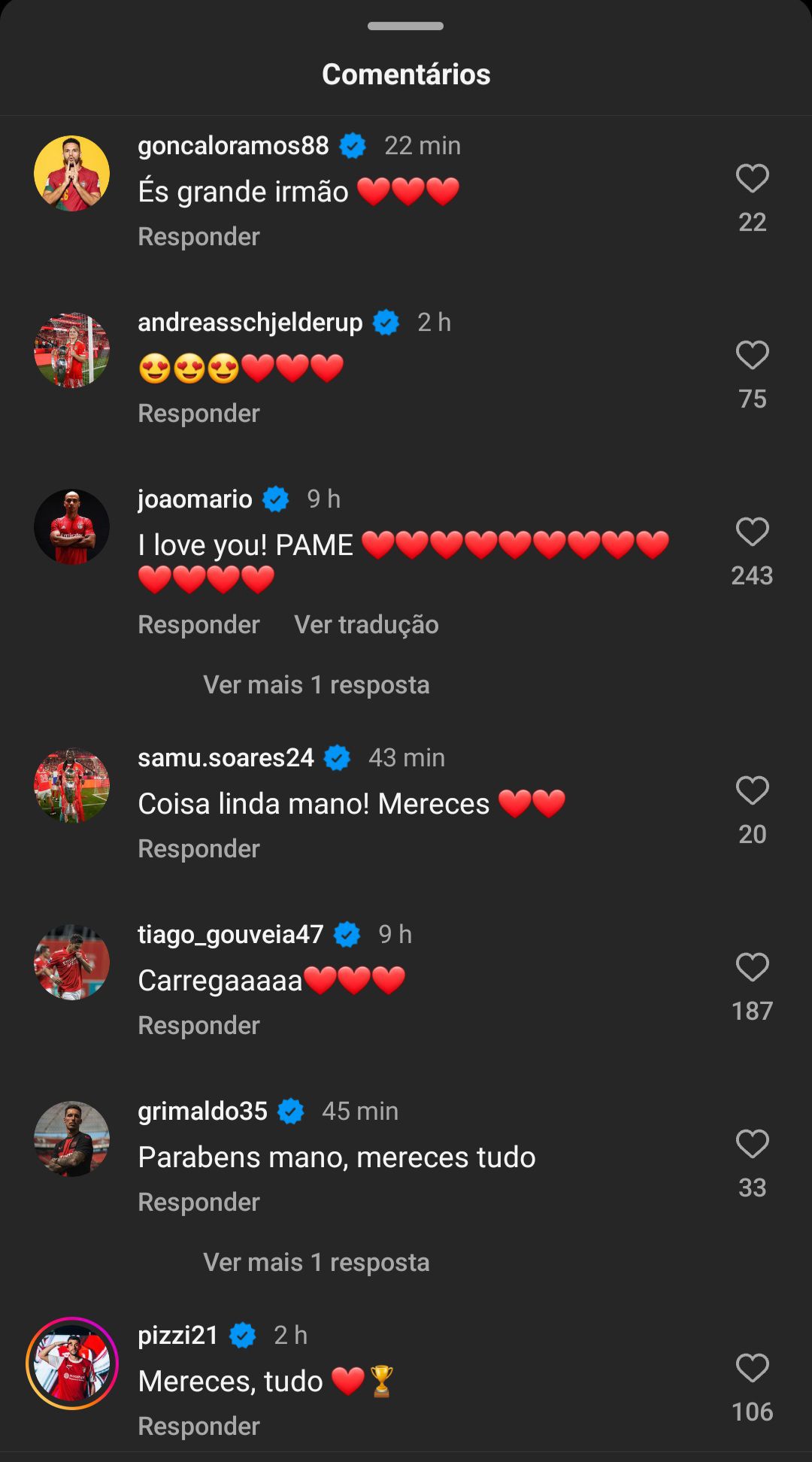Show one more reply under grimaldo35's comment
The width and height of the screenshot is (812, 1462).
pyautogui.click(x=316, y=1263)
